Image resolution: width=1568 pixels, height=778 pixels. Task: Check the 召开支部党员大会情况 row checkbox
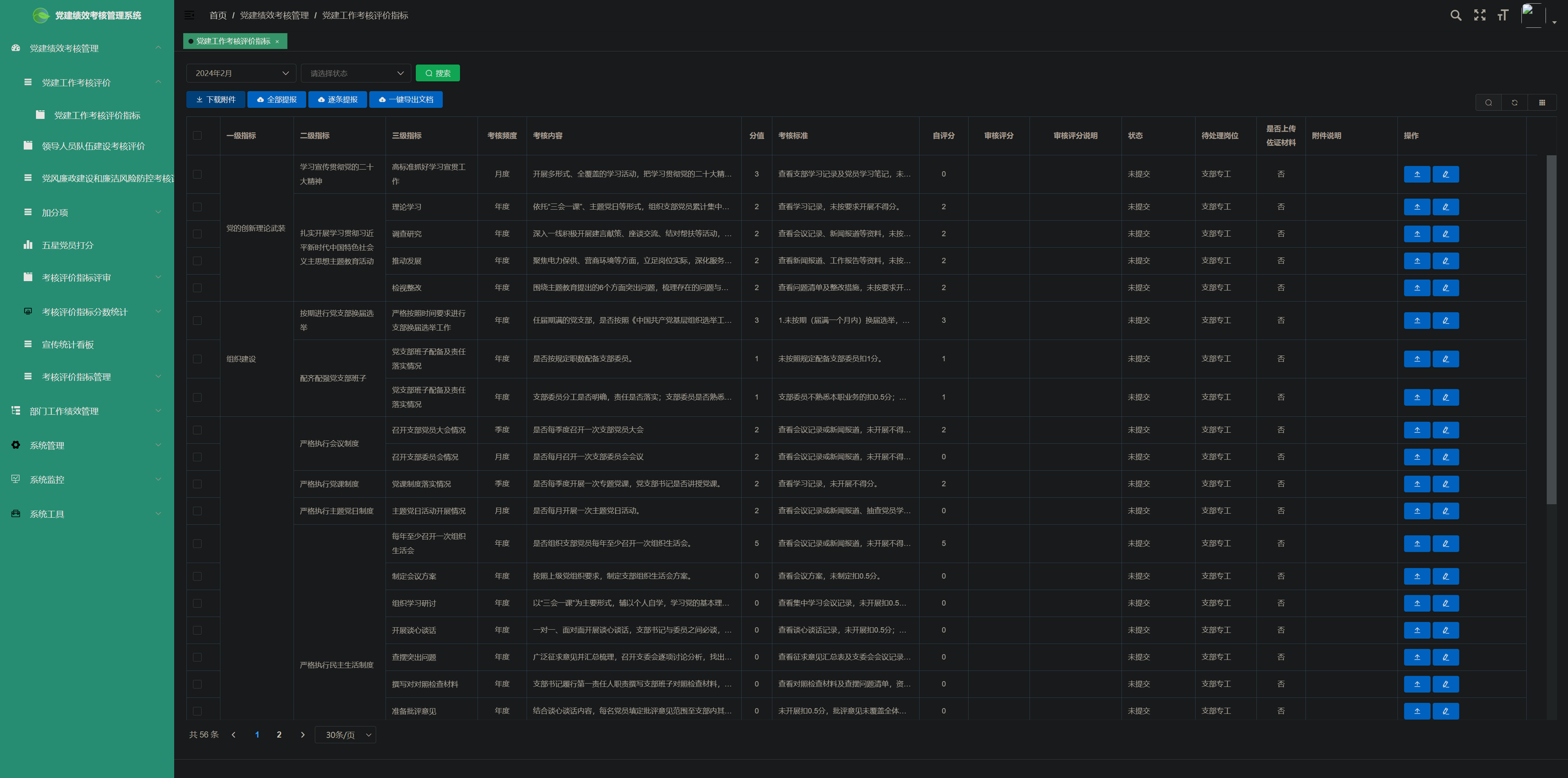197,430
